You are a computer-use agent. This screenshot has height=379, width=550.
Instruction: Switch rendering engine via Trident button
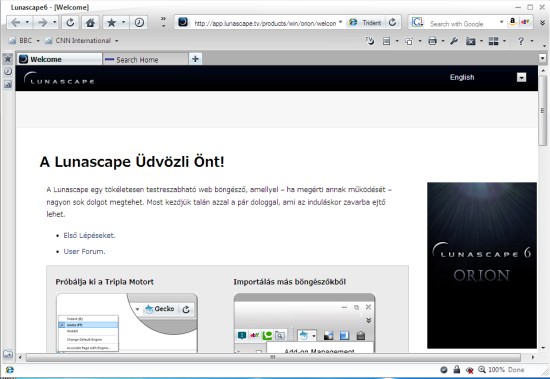point(365,22)
